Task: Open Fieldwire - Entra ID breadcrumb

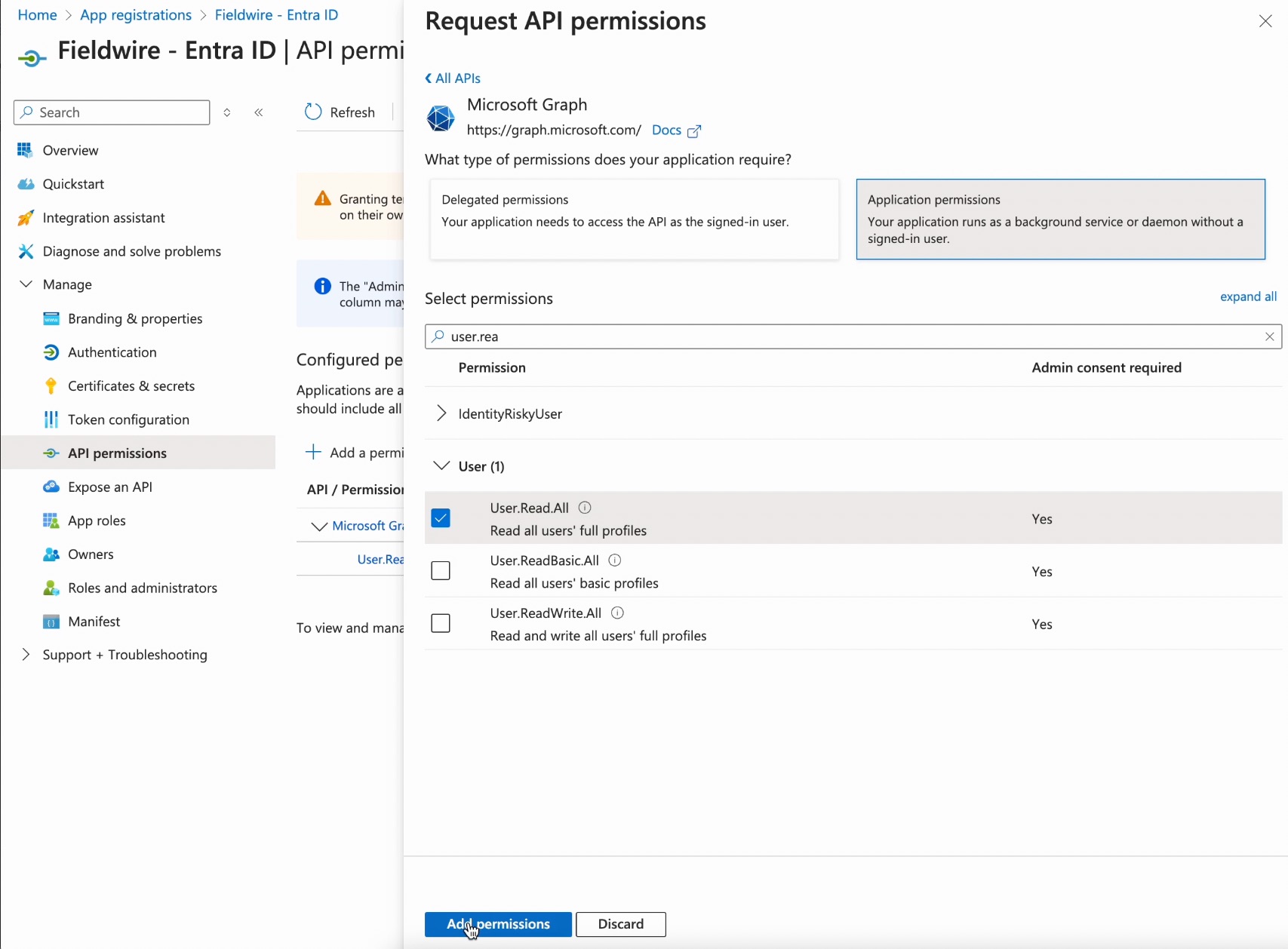Action: [276, 15]
